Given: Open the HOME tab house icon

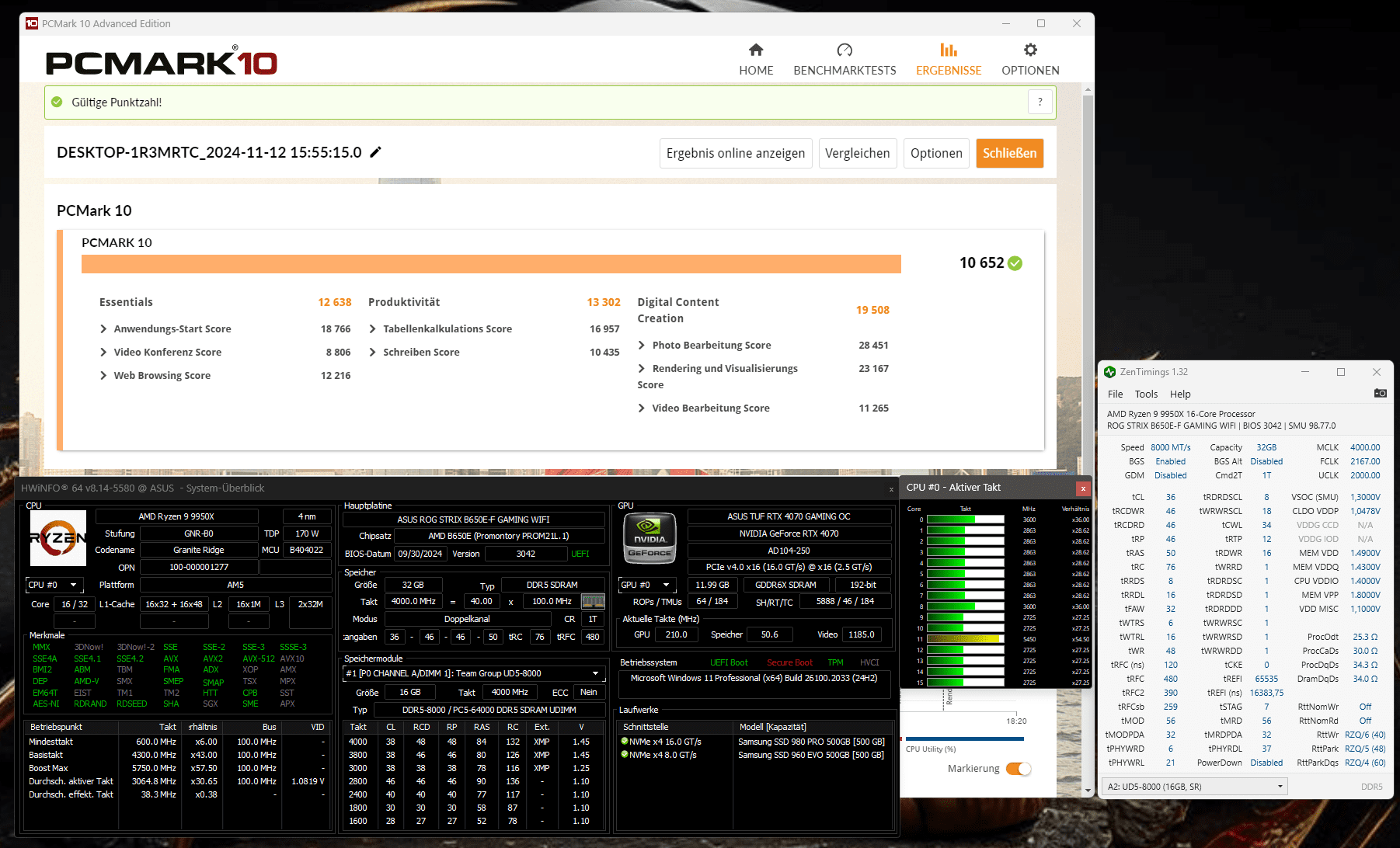Looking at the screenshot, I should pyautogui.click(x=756, y=50).
